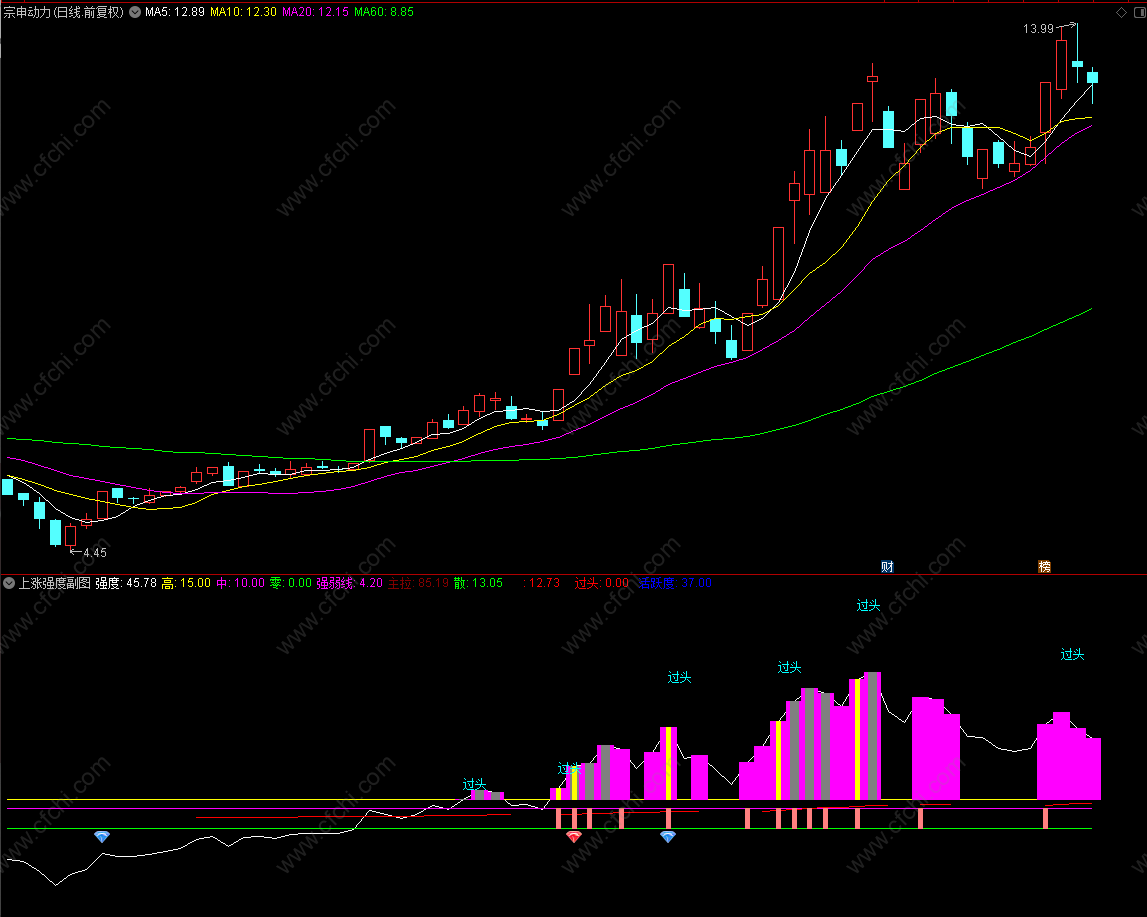This screenshot has width=1147, height=917.
Task: Toggle the side panel icon in the chart corner
Action: pos(1140,12)
